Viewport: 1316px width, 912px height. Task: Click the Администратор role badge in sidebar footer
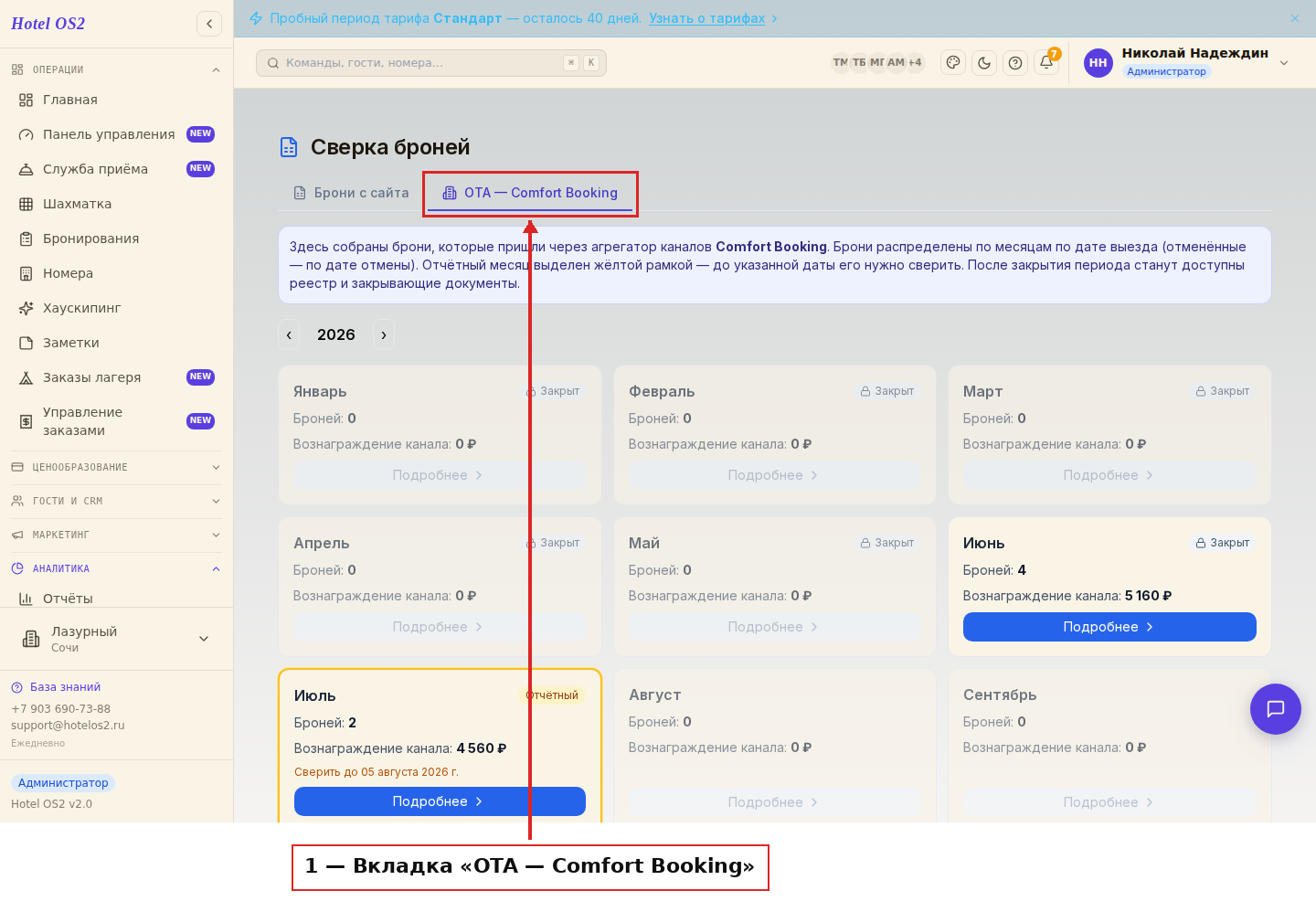tap(63, 783)
